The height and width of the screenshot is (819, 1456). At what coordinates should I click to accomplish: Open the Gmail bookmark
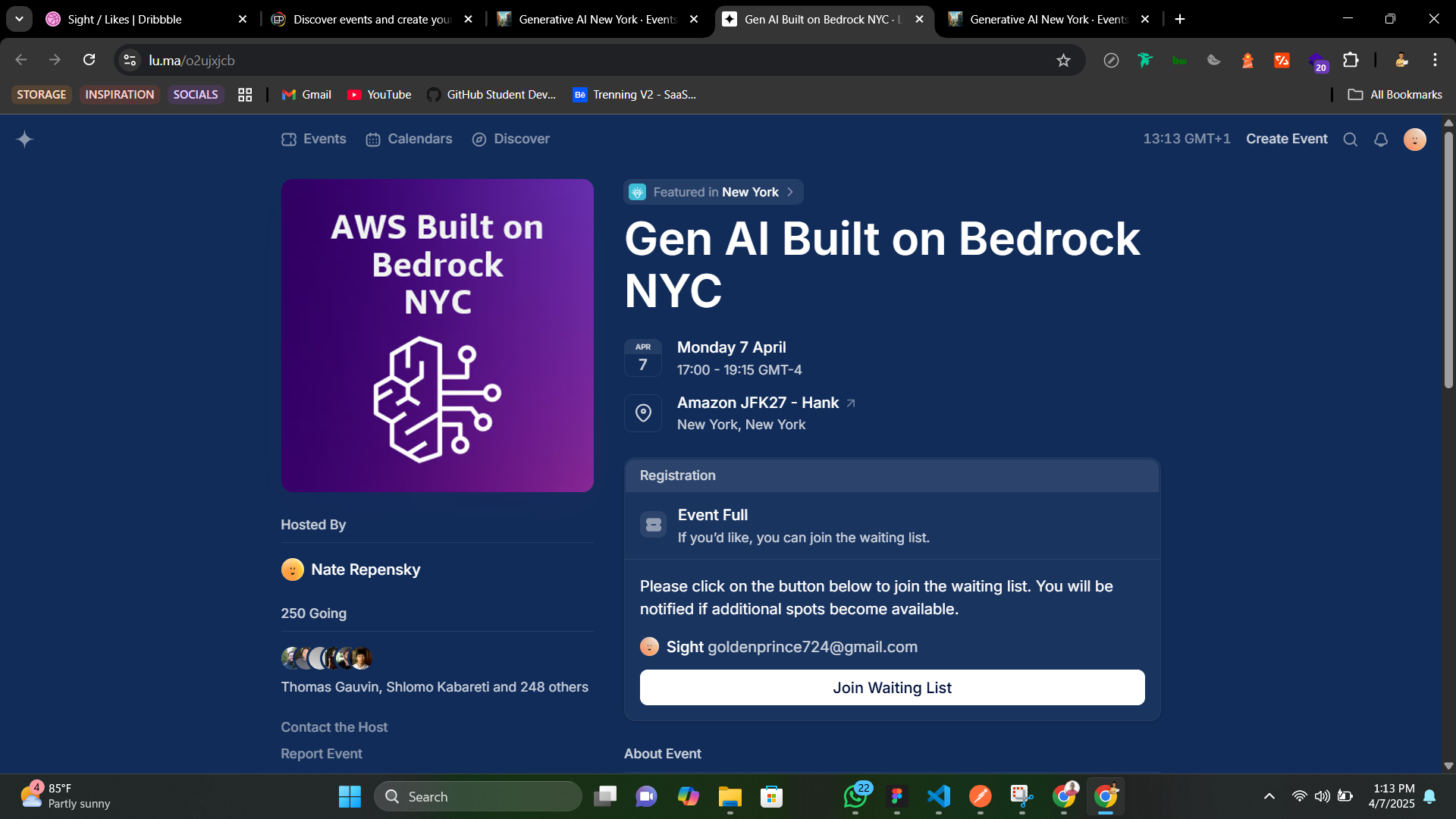(306, 95)
